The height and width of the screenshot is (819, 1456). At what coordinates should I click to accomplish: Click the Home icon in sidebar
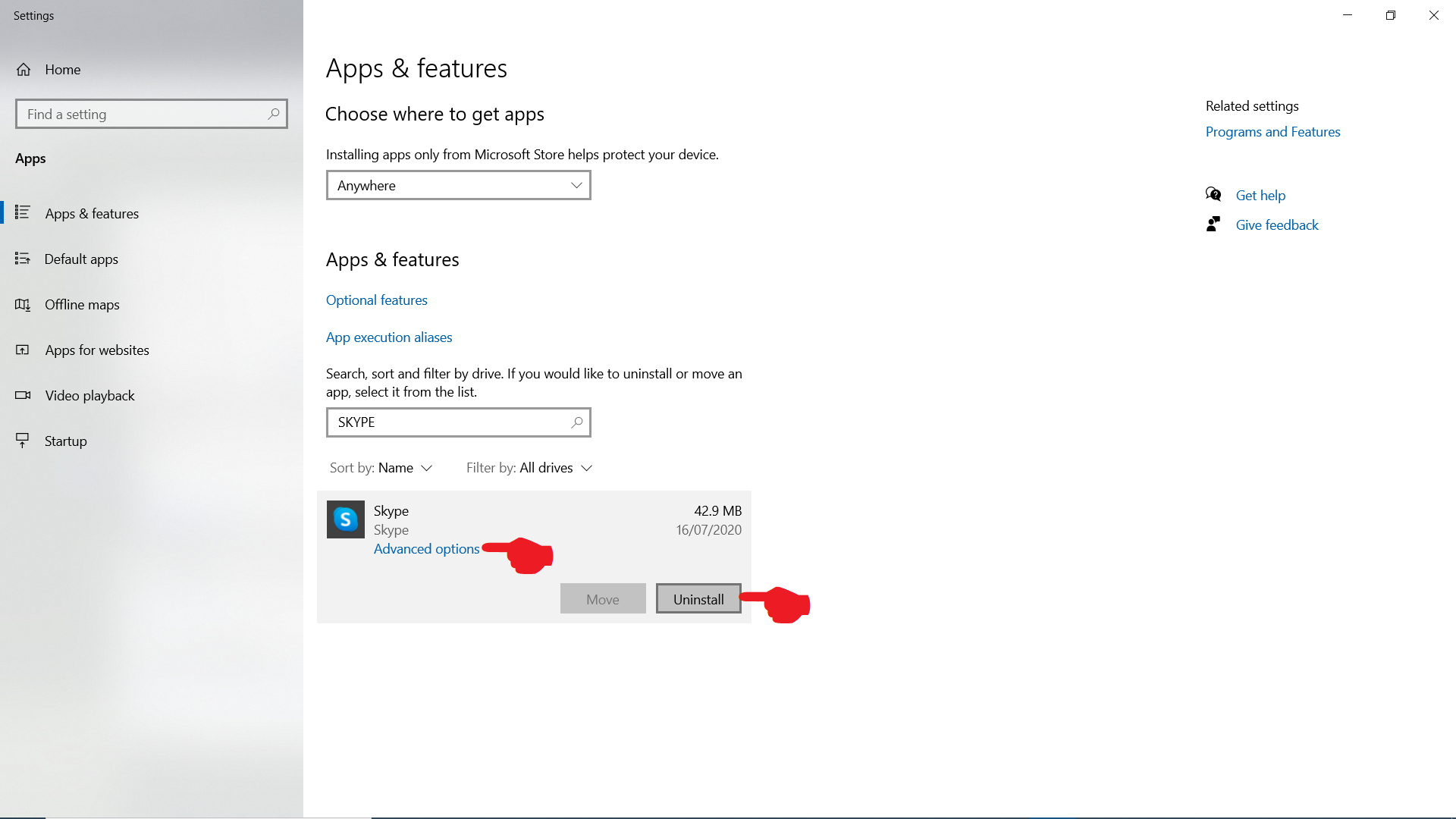click(x=24, y=70)
